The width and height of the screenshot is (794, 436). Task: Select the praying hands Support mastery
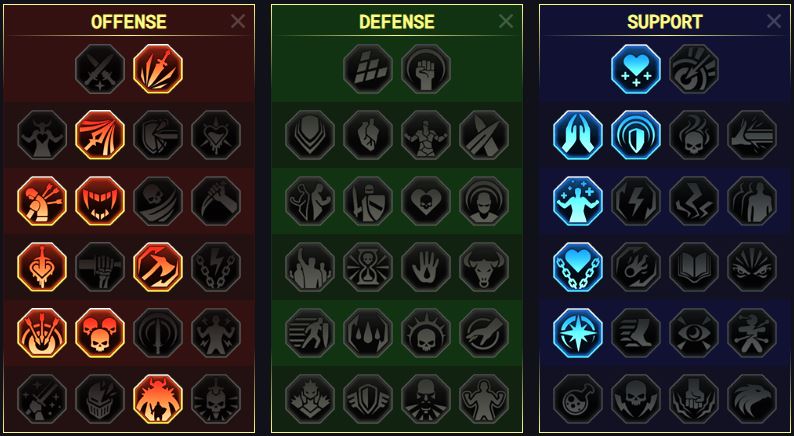click(x=578, y=135)
